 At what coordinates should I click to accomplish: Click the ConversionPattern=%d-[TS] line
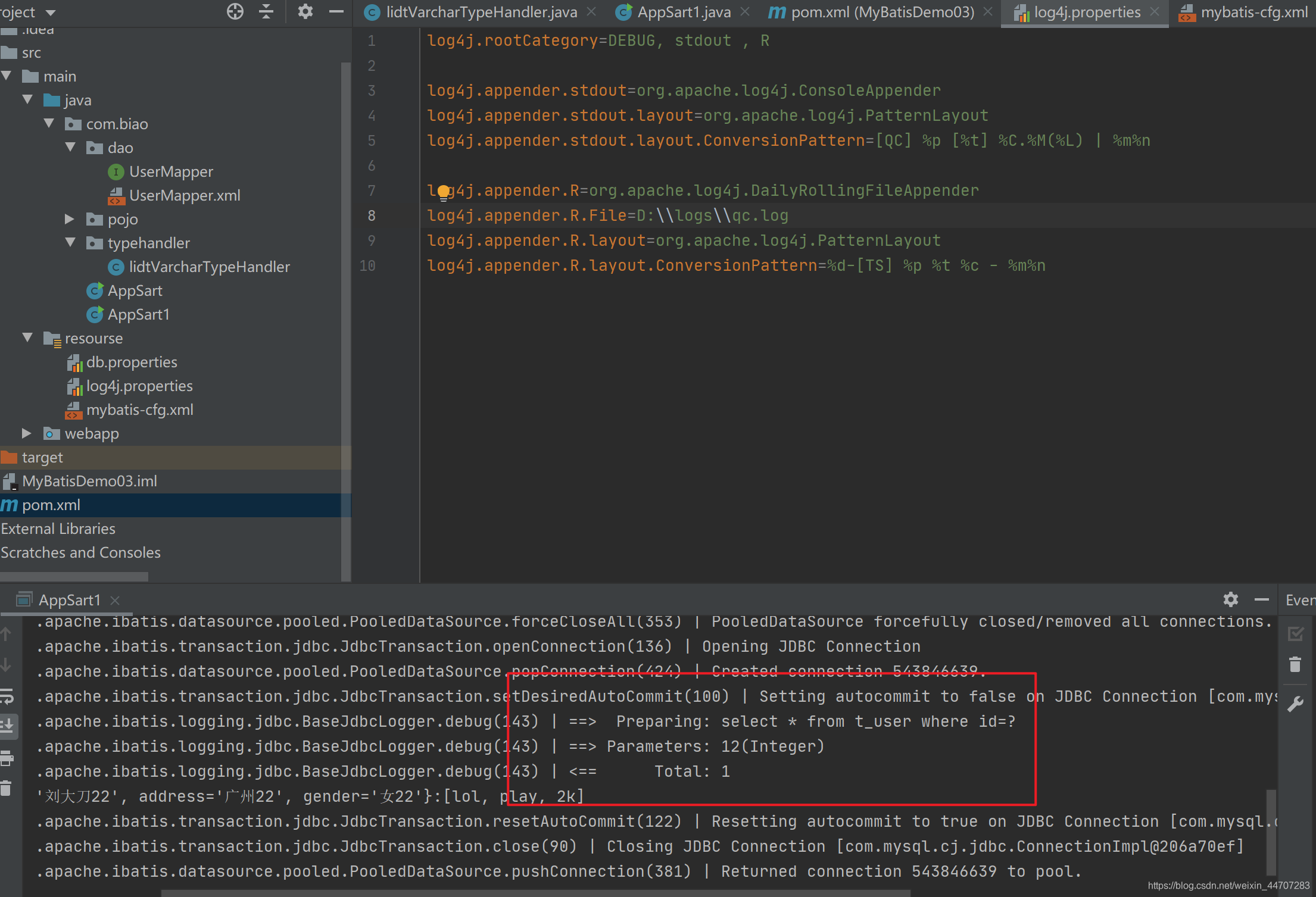(x=736, y=265)
